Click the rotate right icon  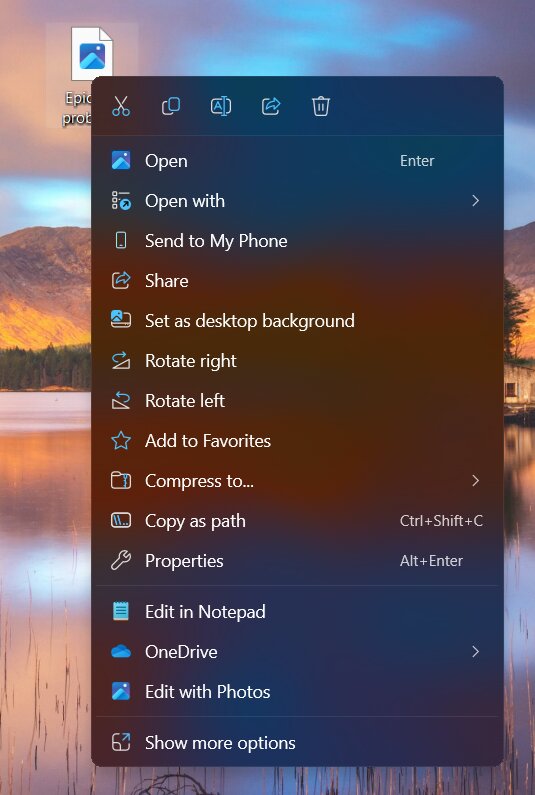(121, 360)
